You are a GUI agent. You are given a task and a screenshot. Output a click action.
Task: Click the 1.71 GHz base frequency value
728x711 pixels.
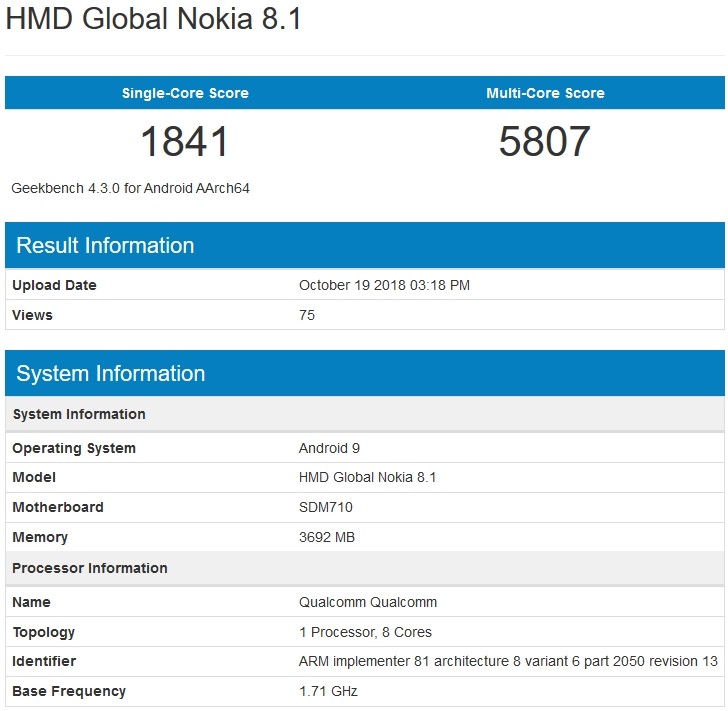tap(328, 691)
